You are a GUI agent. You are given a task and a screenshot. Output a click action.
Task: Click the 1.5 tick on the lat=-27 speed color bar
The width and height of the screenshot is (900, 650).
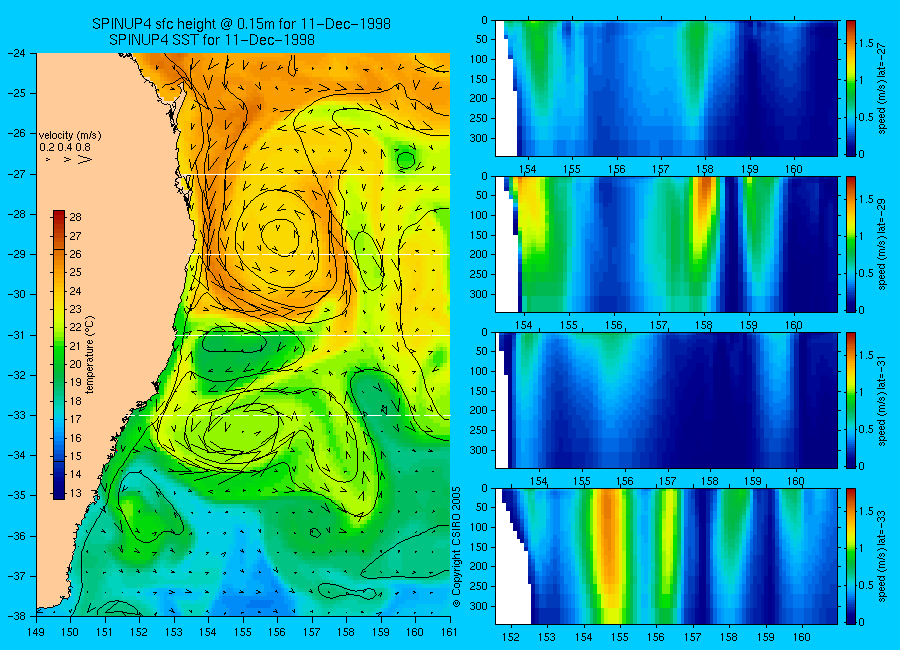coord(867,43)
